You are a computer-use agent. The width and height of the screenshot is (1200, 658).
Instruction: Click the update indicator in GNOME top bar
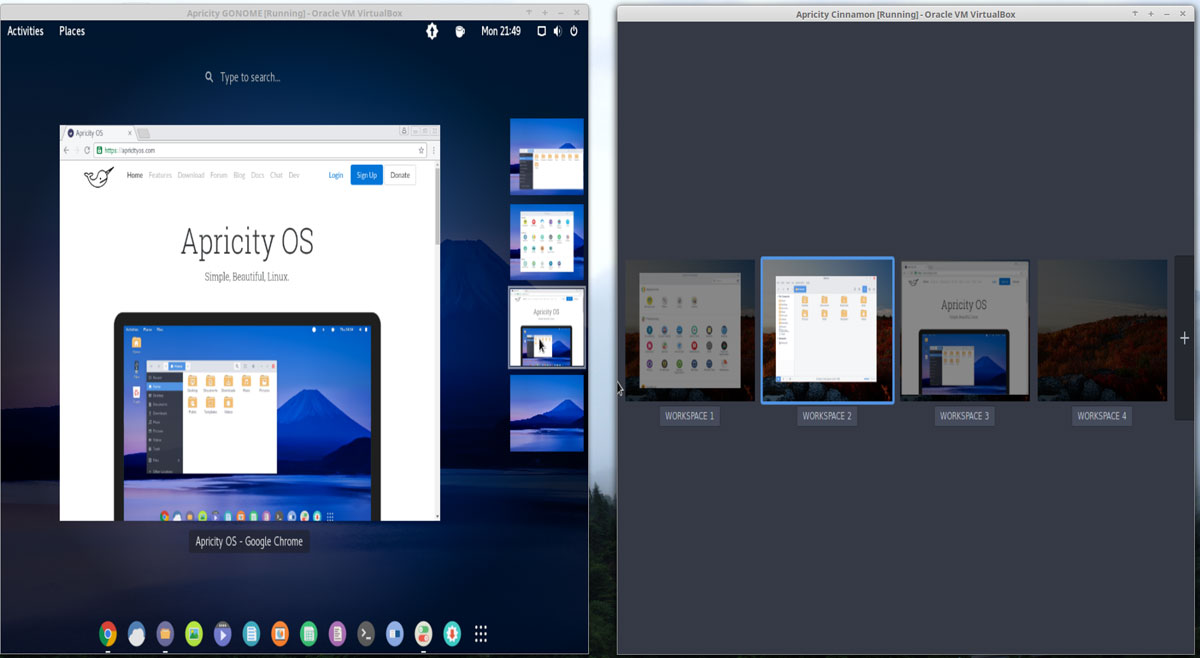coord(432,31)
